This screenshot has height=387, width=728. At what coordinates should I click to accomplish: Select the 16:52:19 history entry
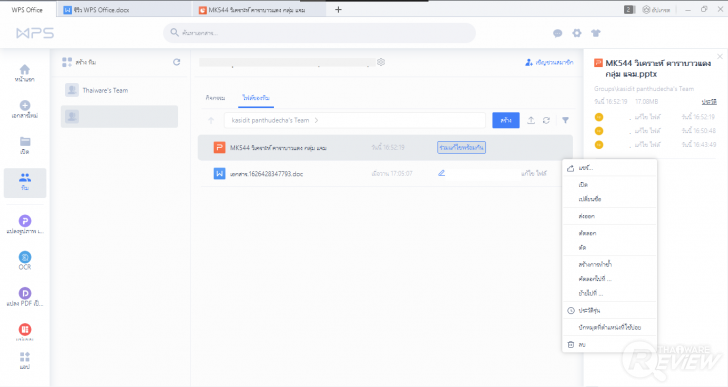click(x=655, y=117)
